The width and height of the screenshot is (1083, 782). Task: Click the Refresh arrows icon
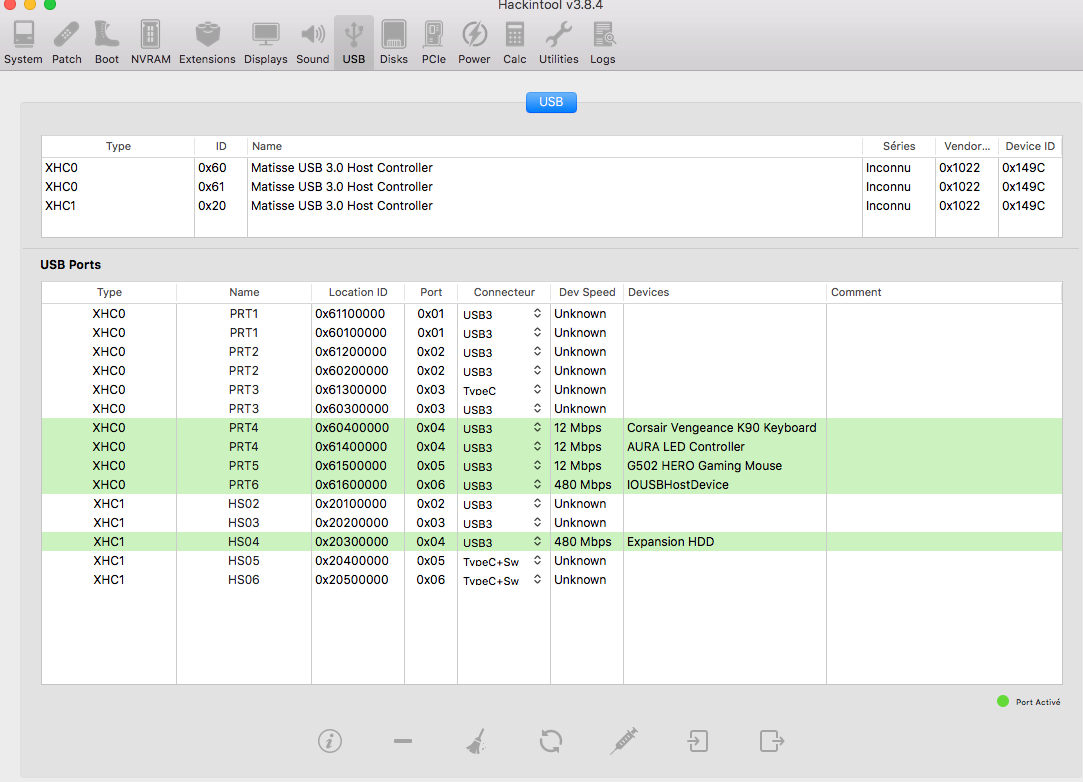pos(550,741)
